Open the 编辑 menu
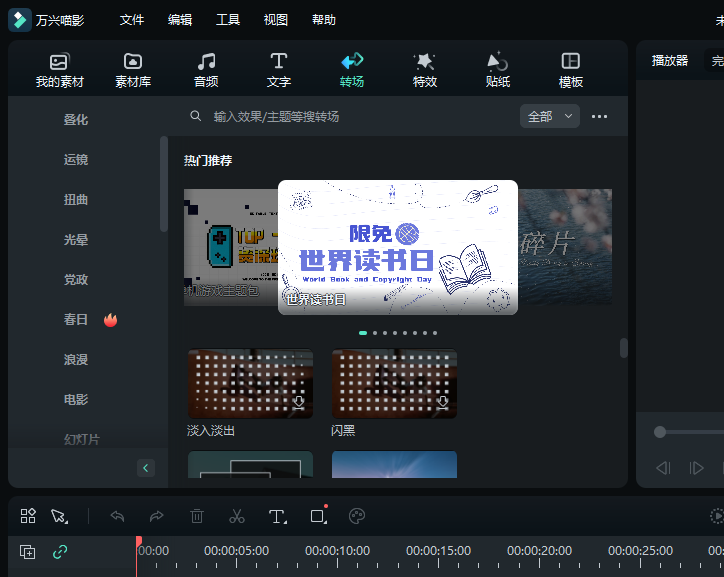This screenshot has width=724, height=577. (180, 20)
